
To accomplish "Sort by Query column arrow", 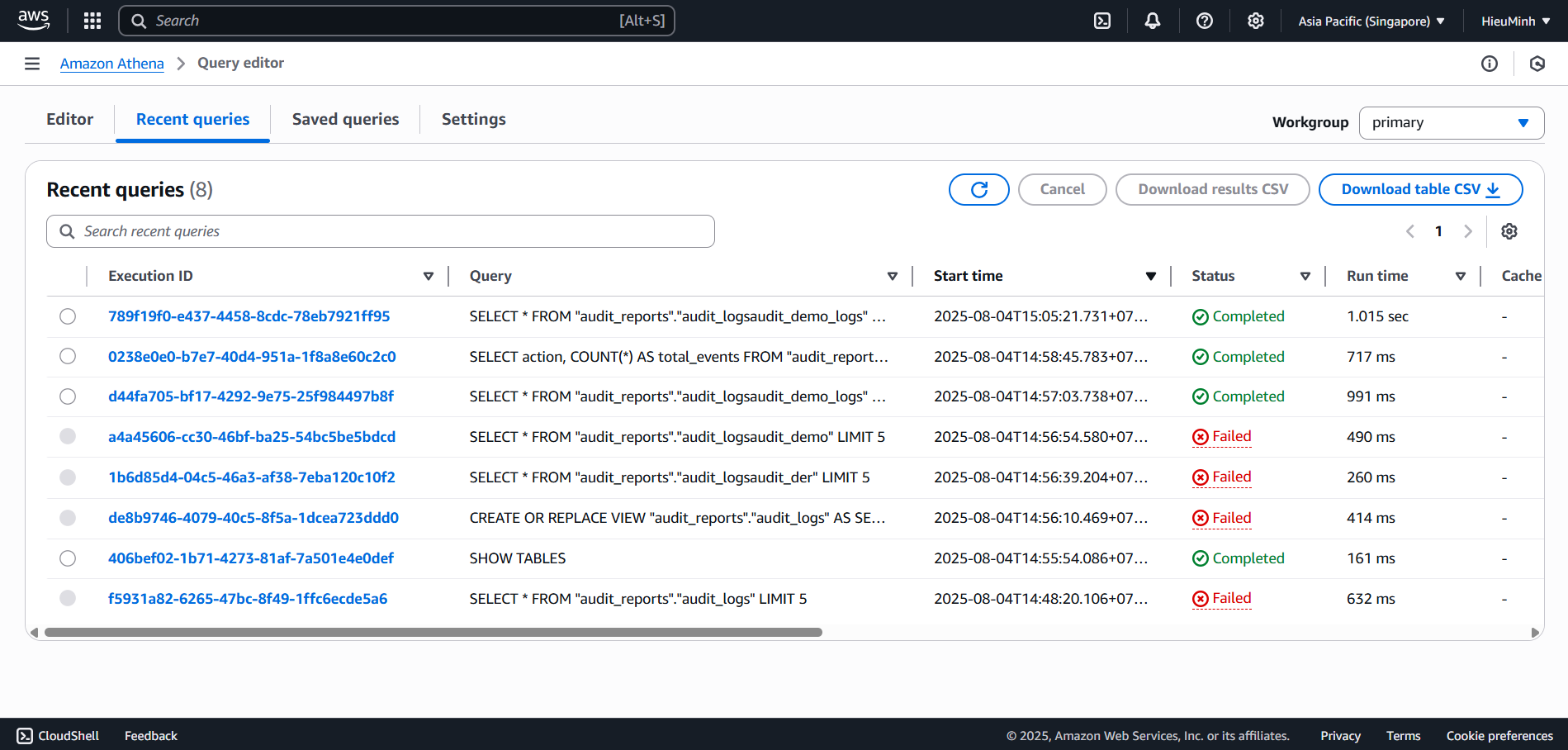I will pos(893,277).
